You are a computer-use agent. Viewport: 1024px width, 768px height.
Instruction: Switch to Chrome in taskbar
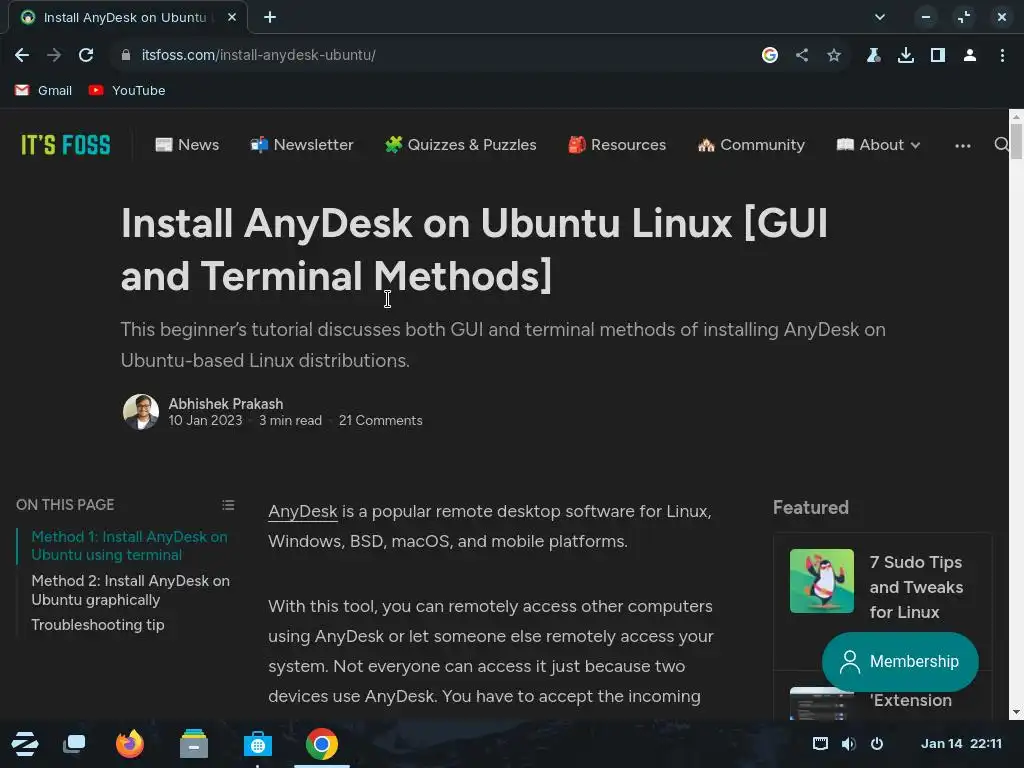321,744
